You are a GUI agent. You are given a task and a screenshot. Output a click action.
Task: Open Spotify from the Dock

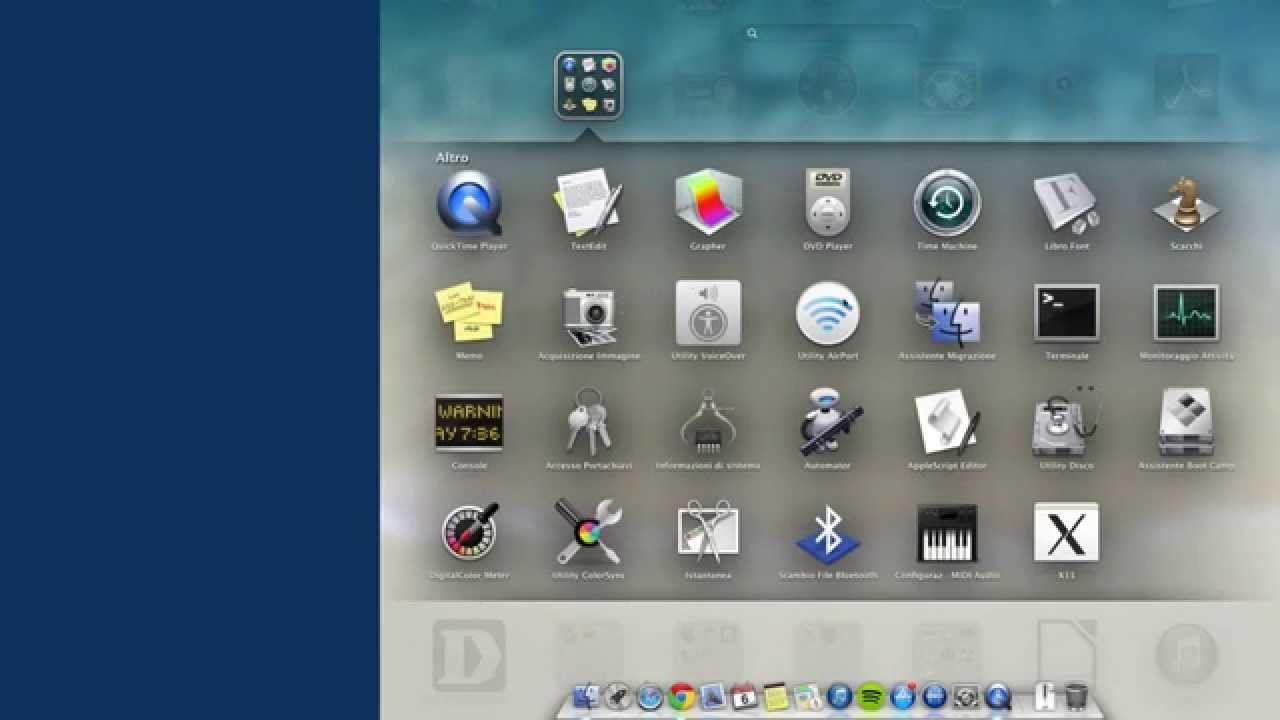click(871, 696)
